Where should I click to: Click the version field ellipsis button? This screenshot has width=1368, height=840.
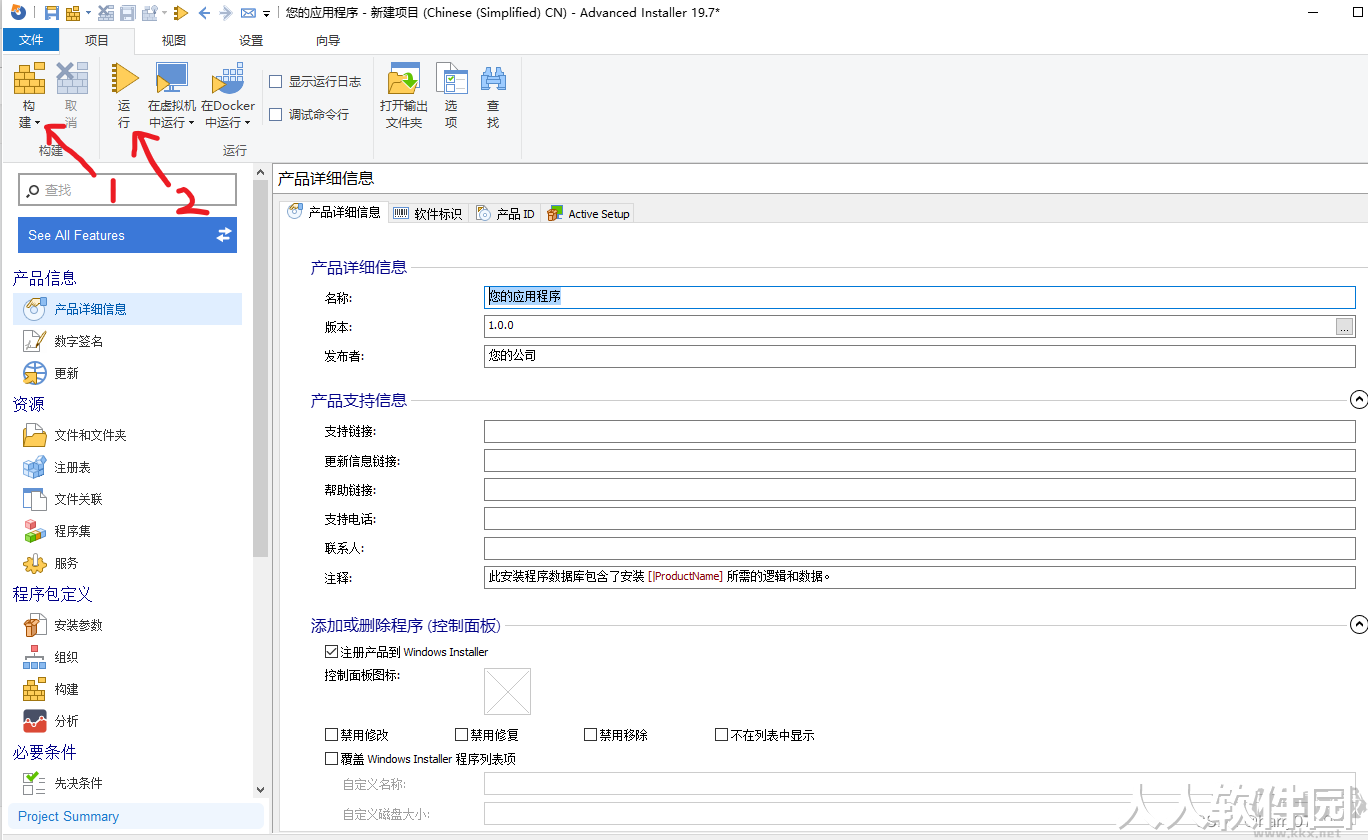click(x=1345, y=327)
